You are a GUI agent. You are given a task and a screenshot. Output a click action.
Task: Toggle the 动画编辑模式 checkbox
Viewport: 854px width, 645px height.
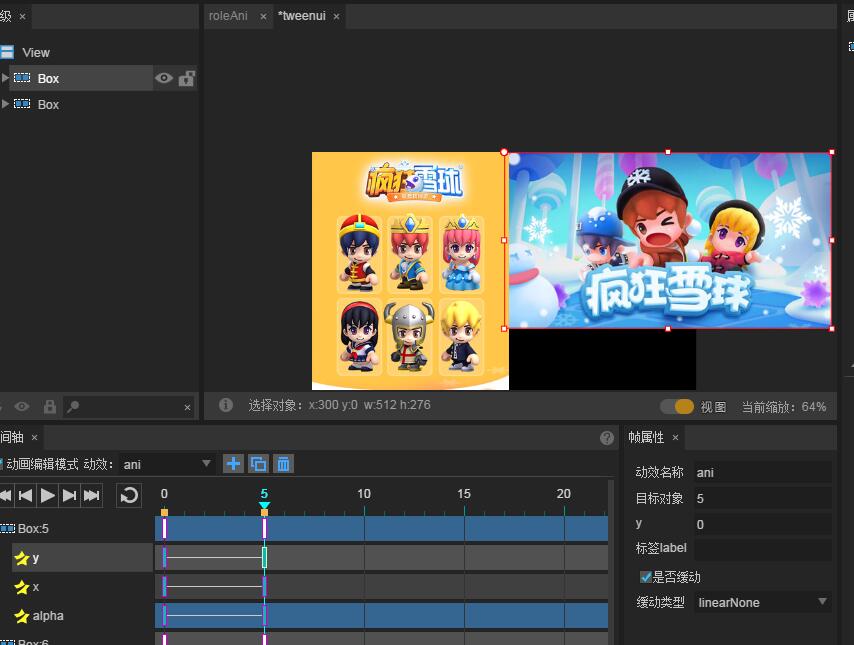[2, 464]
